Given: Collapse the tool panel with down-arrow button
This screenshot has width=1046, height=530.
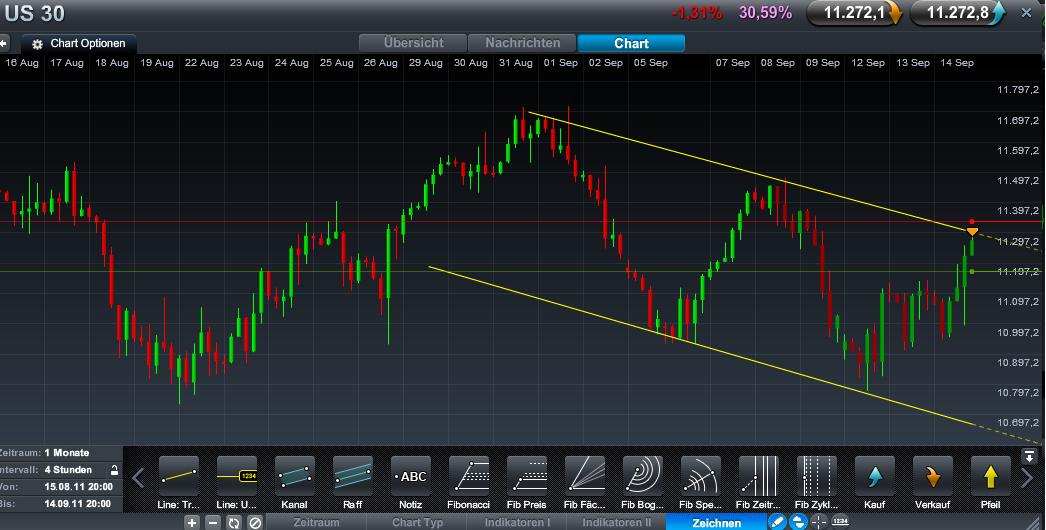Looking at the screenshot, I should pyautogui.click(x=1029, y=457).
